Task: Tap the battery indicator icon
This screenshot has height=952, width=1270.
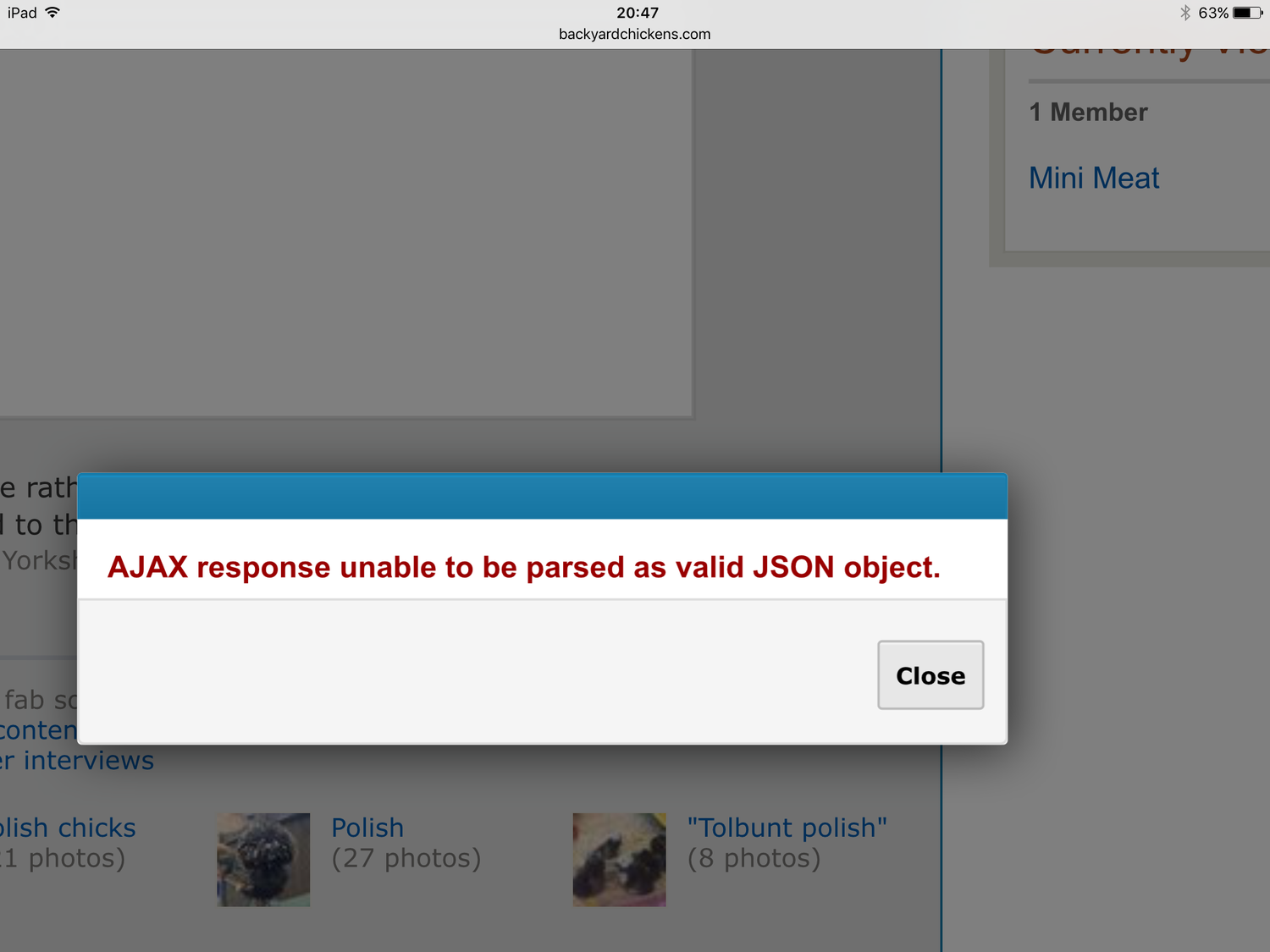Action: [x=1248, y=13]
